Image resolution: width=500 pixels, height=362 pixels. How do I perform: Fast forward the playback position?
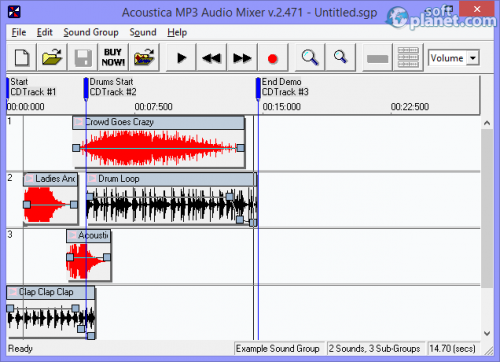pyautogui.click(x=242, y=58)
